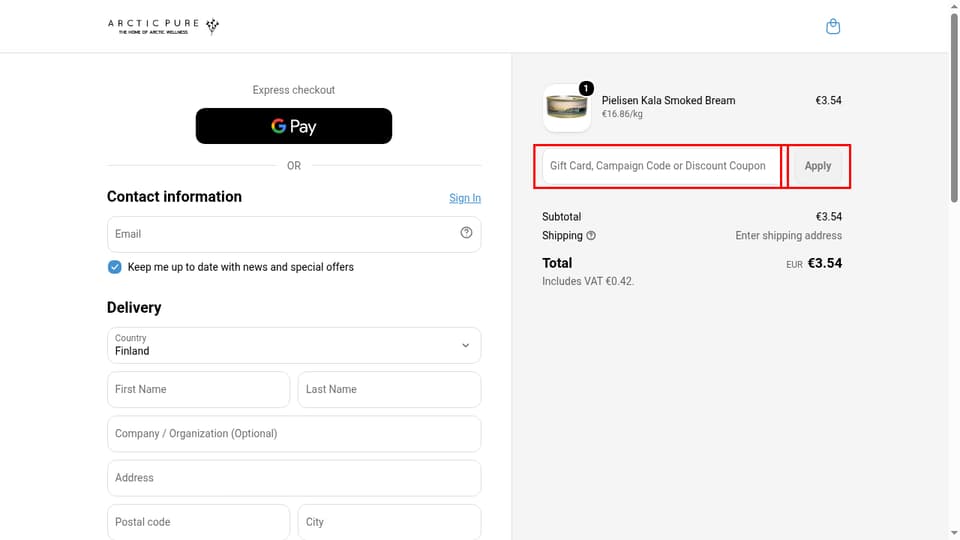Viewport: 960px width, 540px height.
Task: Uncheck Keep me up to date checkbox
Action: coord(114,267)
